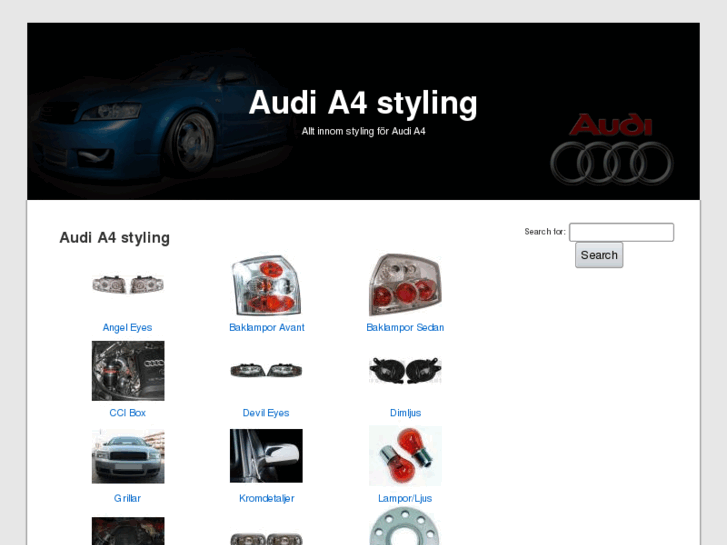Open the Angel Eyes headlights thumbnail
This screenshot has width=727, height=545.
pyautogui.click(x=128, y=284)
